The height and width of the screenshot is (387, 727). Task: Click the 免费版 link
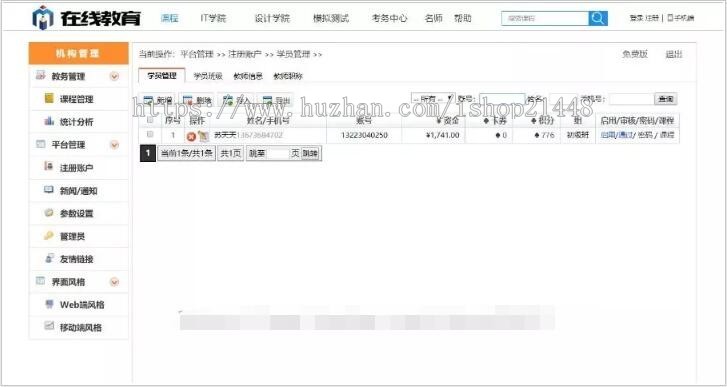click(x=635, y=54)
